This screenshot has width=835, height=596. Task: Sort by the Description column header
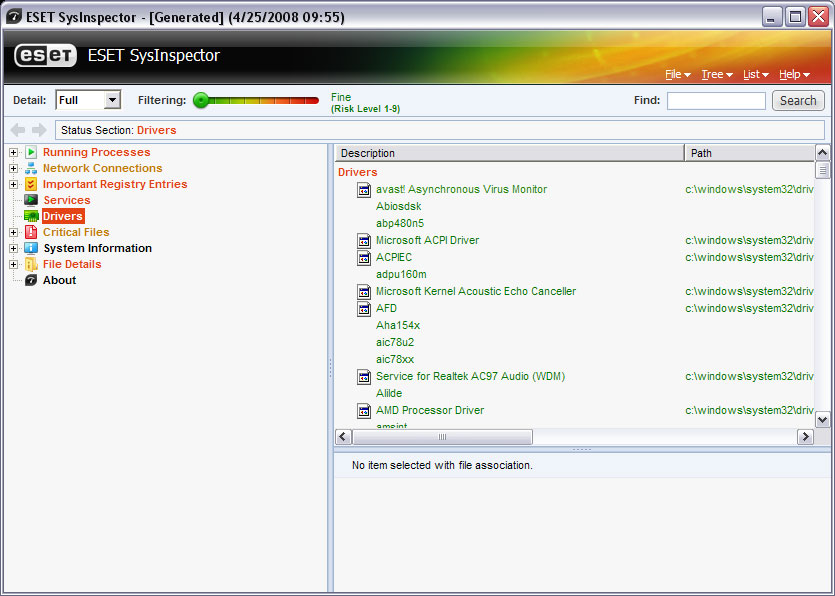pyautogui.click(x=509, y=153)
